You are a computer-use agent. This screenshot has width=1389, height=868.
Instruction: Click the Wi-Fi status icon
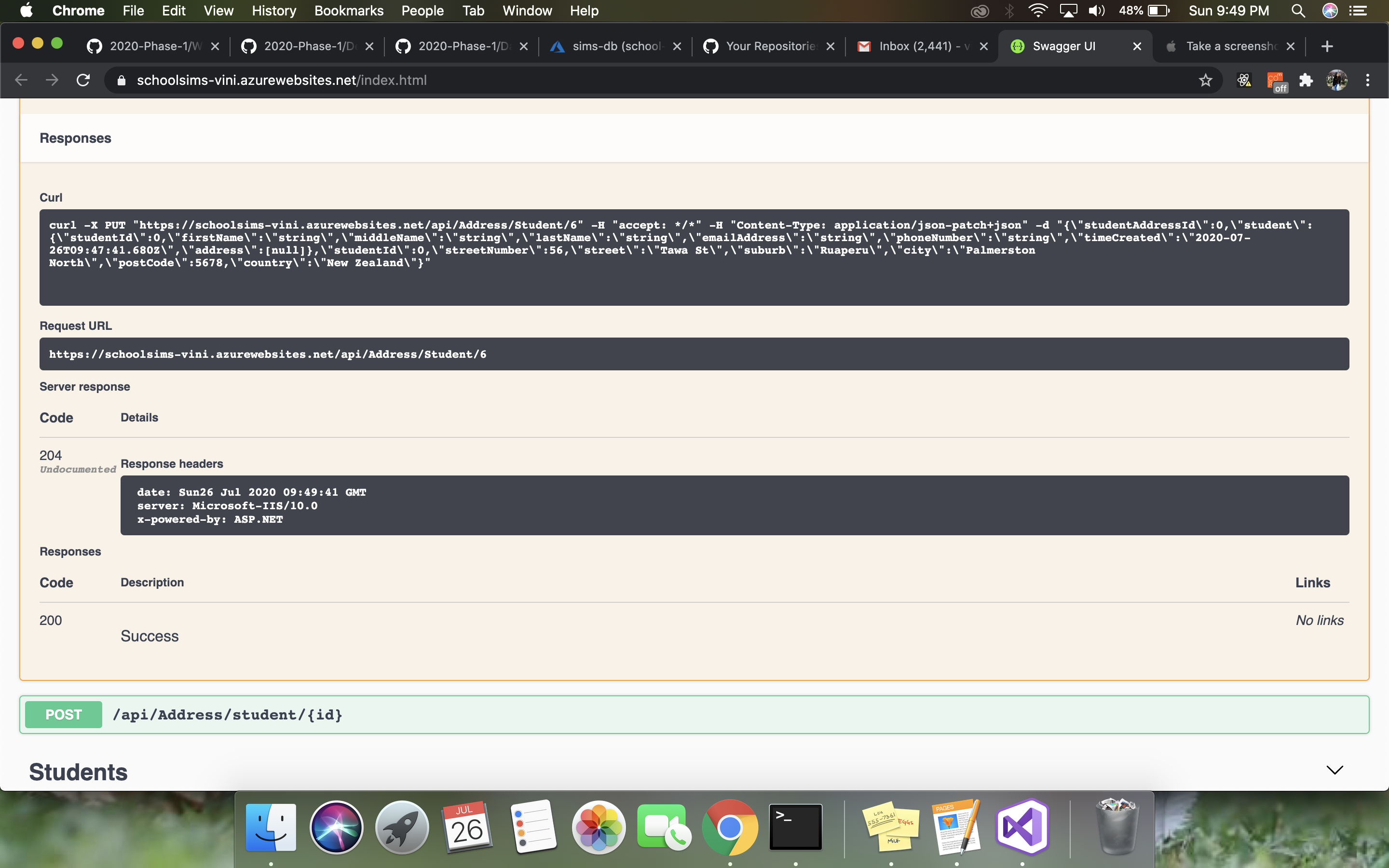click(x=1038, y=11)
